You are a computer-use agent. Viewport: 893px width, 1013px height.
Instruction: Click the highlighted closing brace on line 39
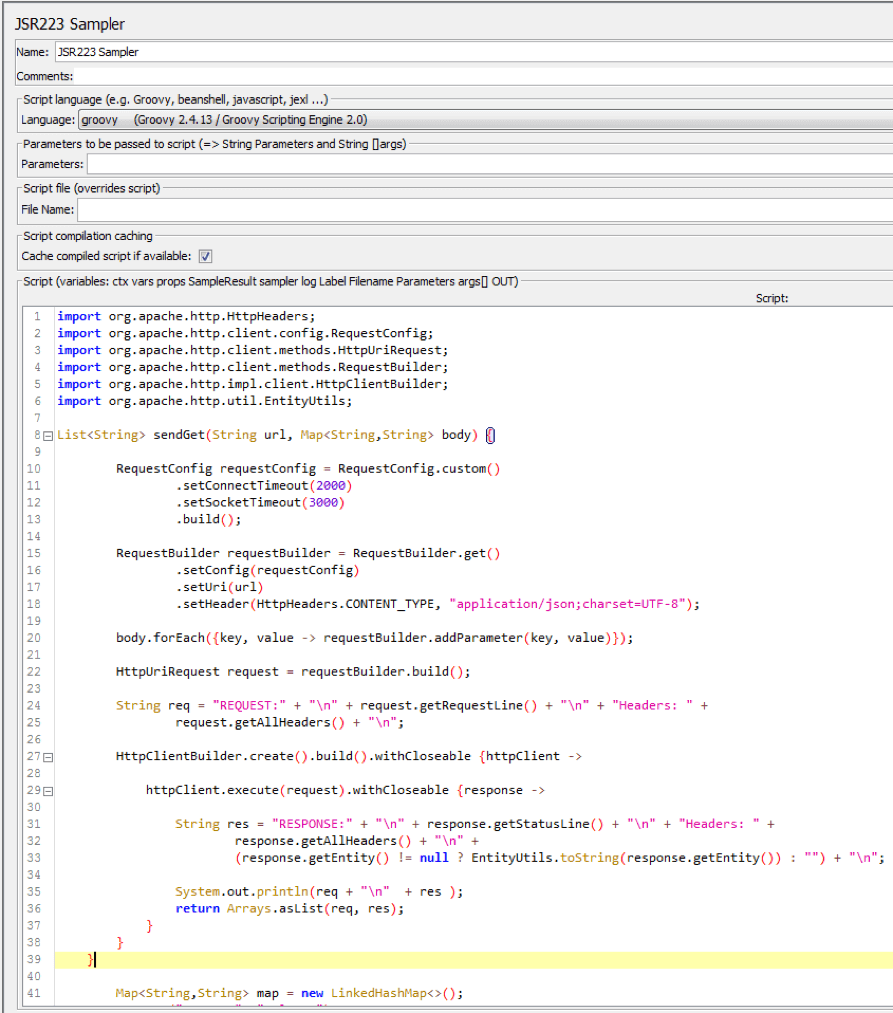point(90,959)
